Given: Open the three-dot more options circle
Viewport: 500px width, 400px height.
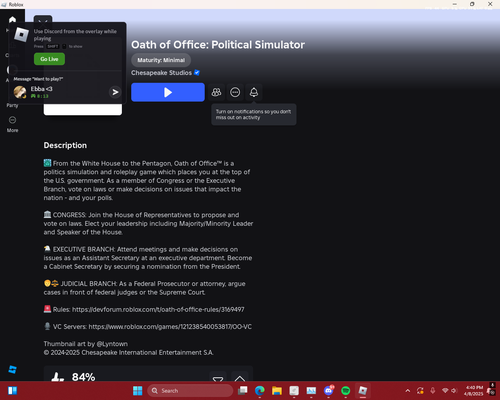Looking at the screenshot, I should pos(235,92).
